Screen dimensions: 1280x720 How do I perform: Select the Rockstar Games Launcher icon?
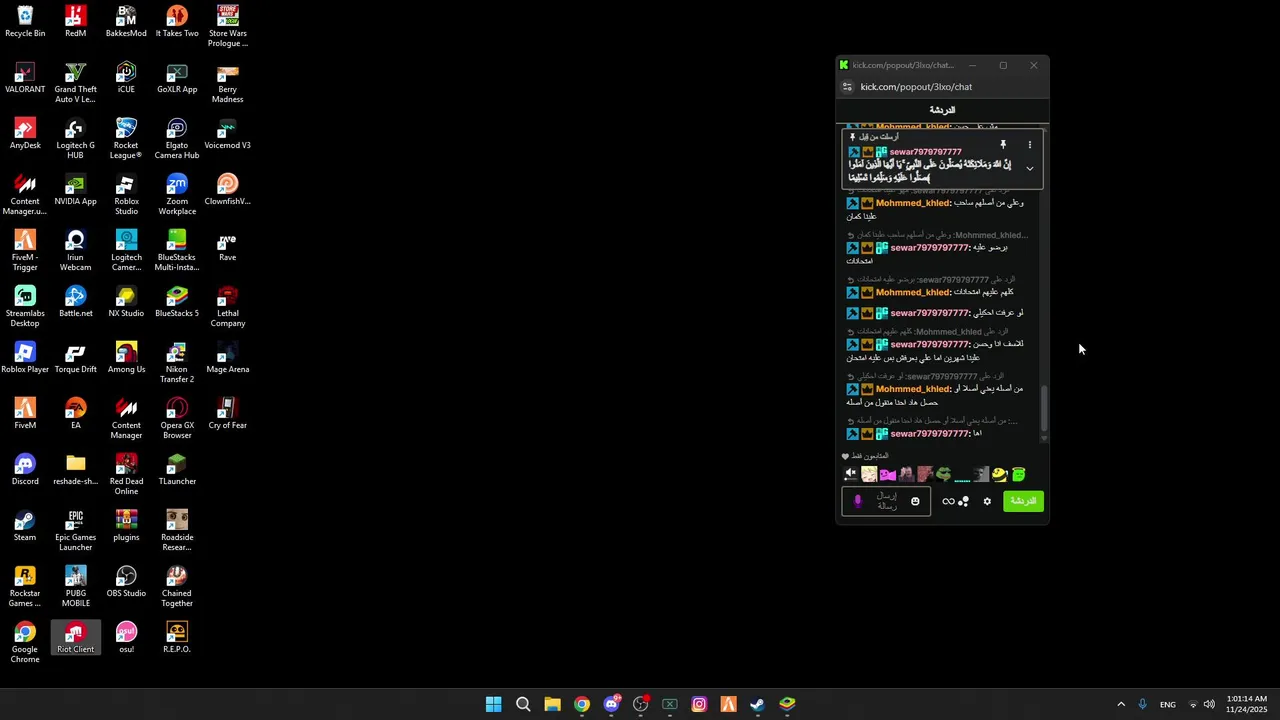coord(25,587)
